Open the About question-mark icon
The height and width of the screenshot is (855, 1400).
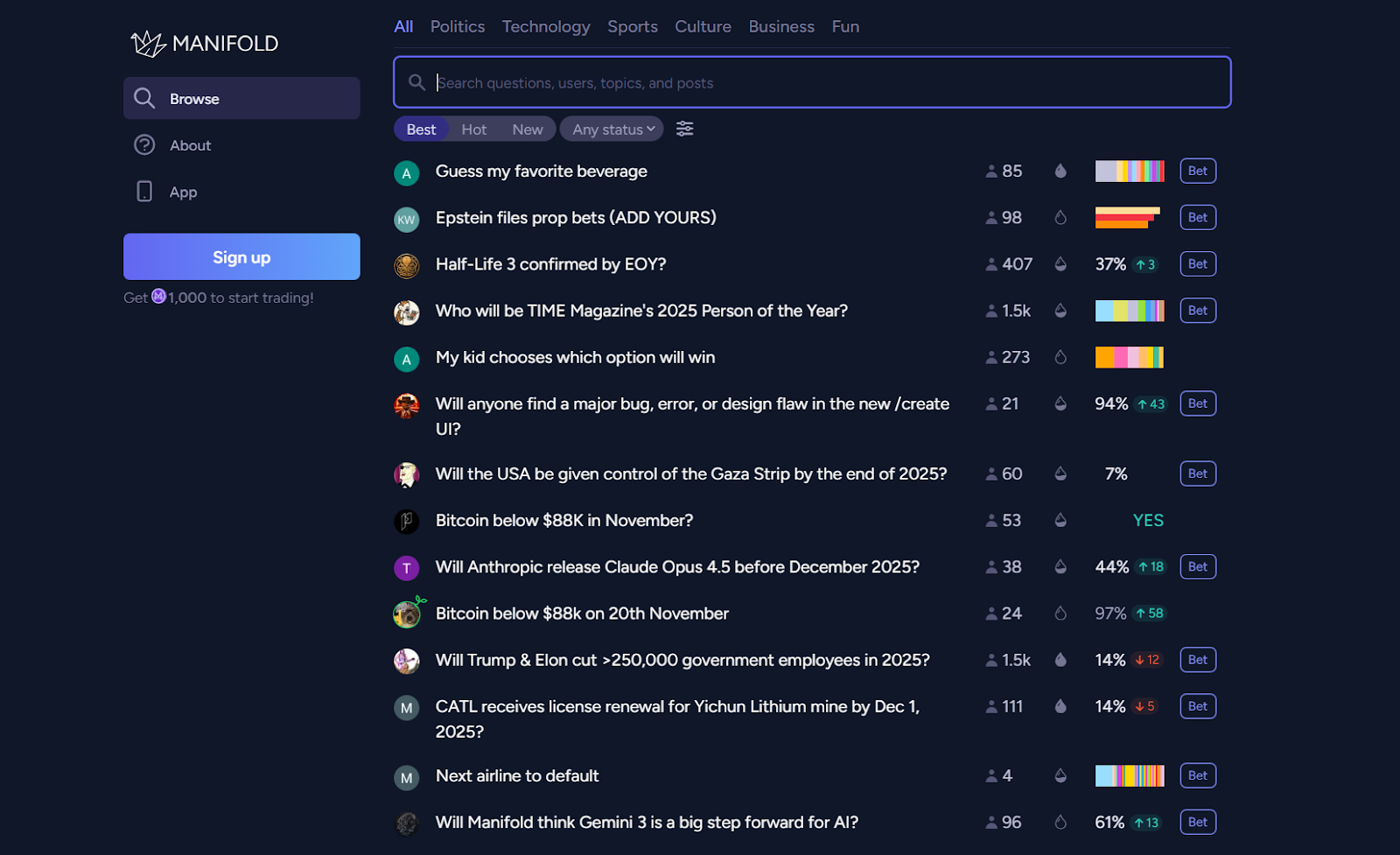point(144,144)
